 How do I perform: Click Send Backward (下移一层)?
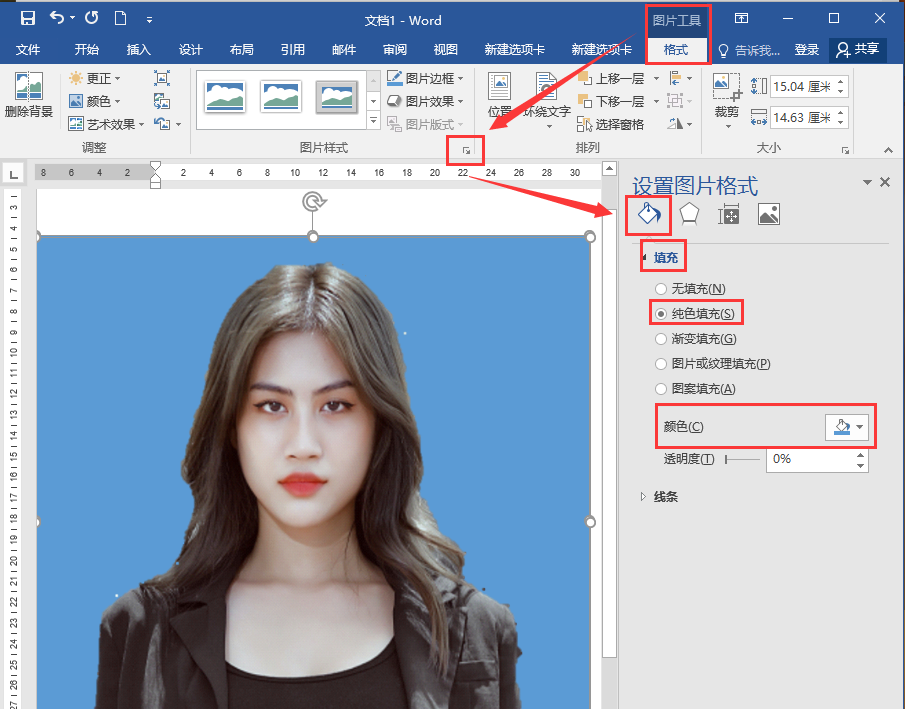(611, 101)
